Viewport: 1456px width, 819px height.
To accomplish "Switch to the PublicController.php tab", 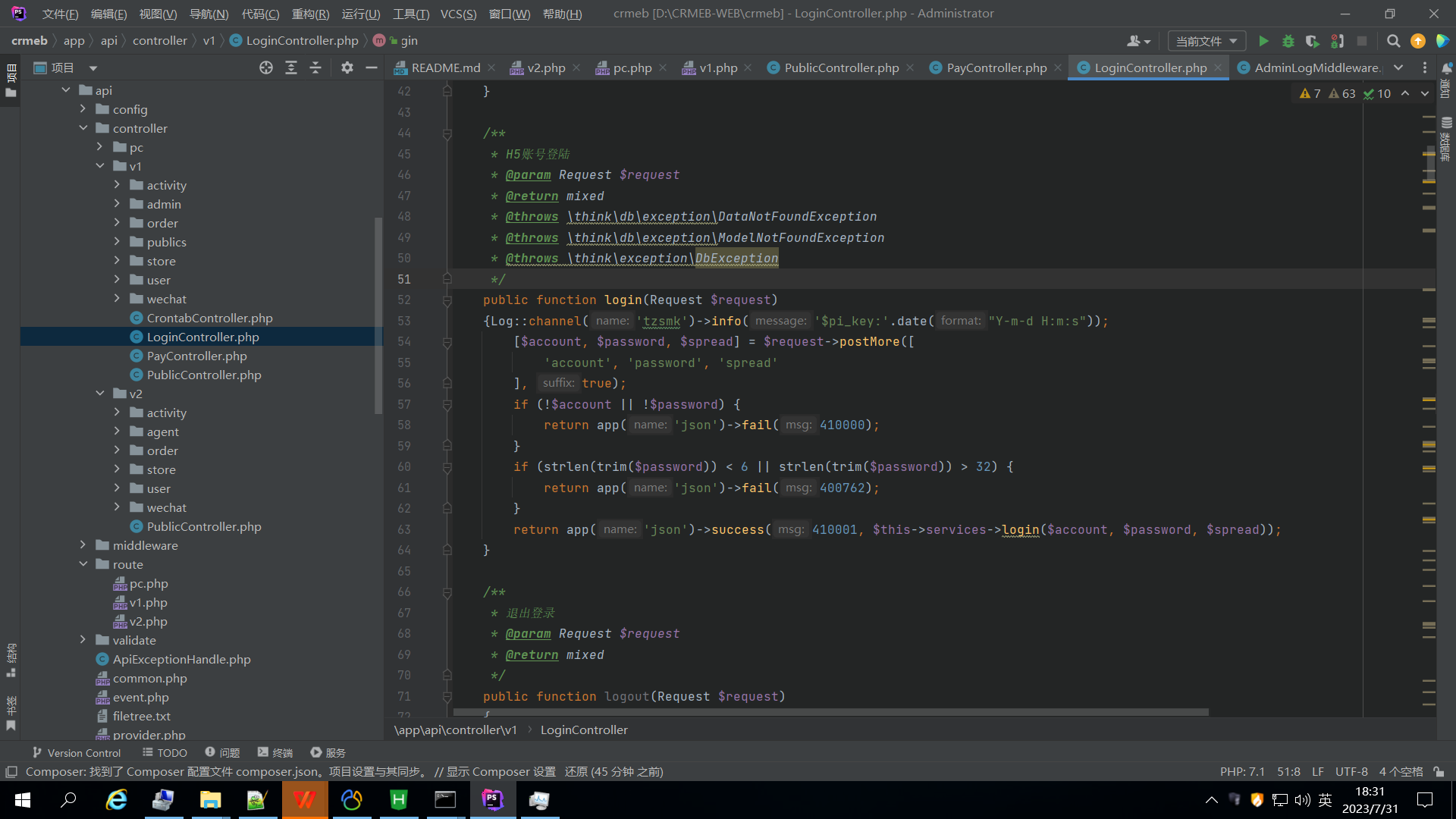I will (x=841, y=67).
